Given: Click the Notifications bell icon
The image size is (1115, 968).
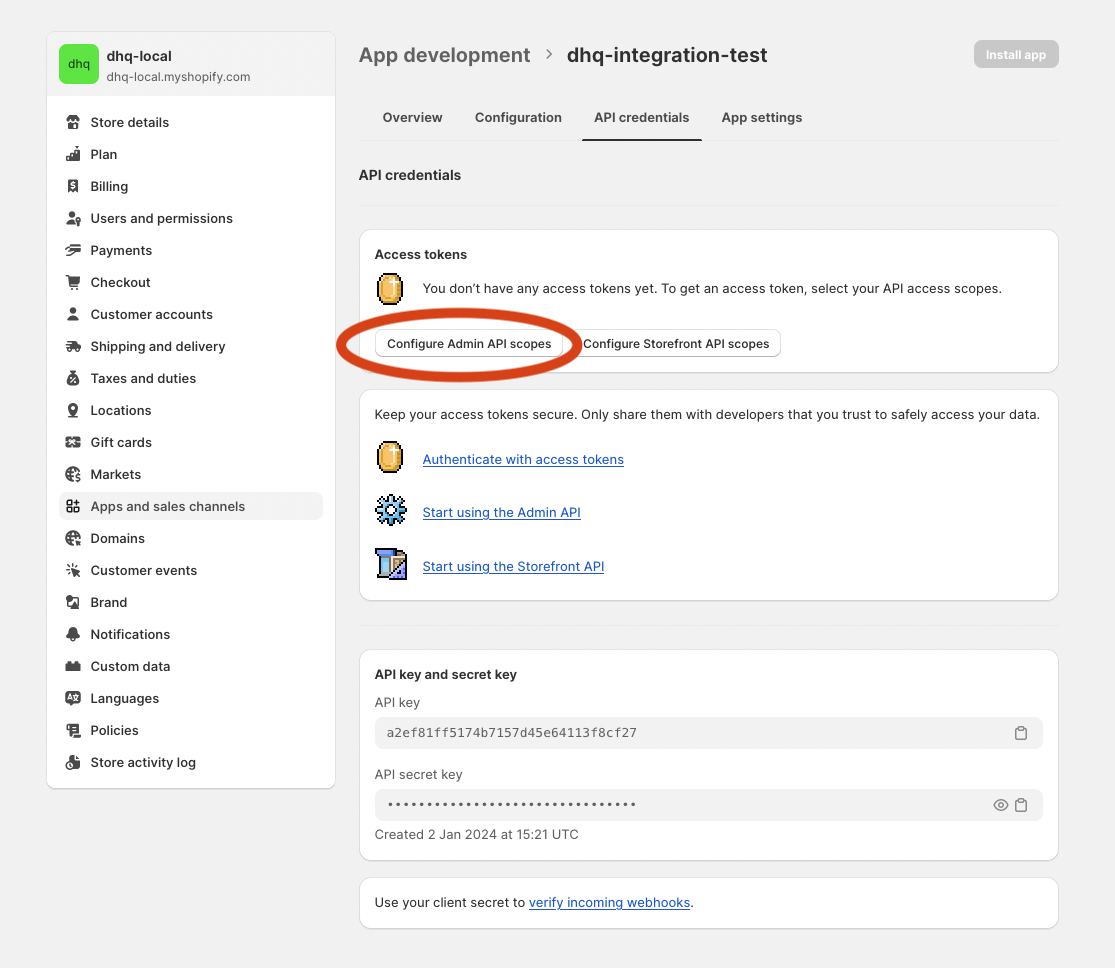Looking at the screenshot, I should pos(73,634).
